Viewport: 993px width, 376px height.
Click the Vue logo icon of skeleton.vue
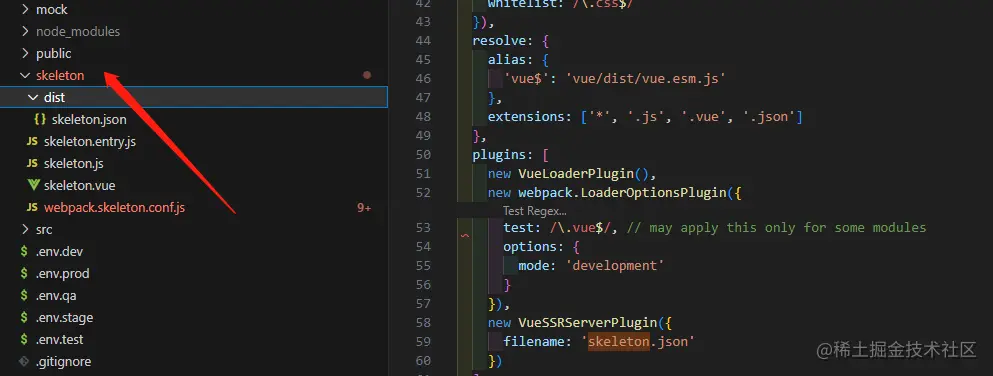33,185
